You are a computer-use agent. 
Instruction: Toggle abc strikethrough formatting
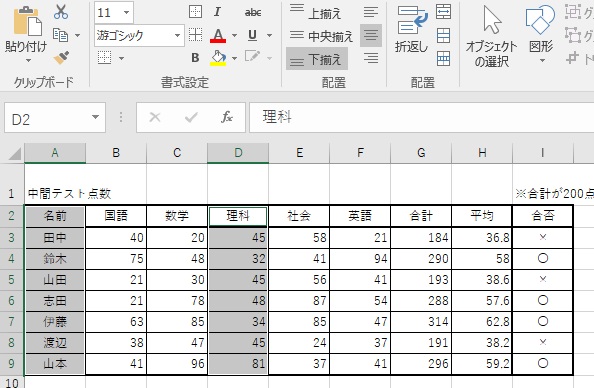[253, 13]
